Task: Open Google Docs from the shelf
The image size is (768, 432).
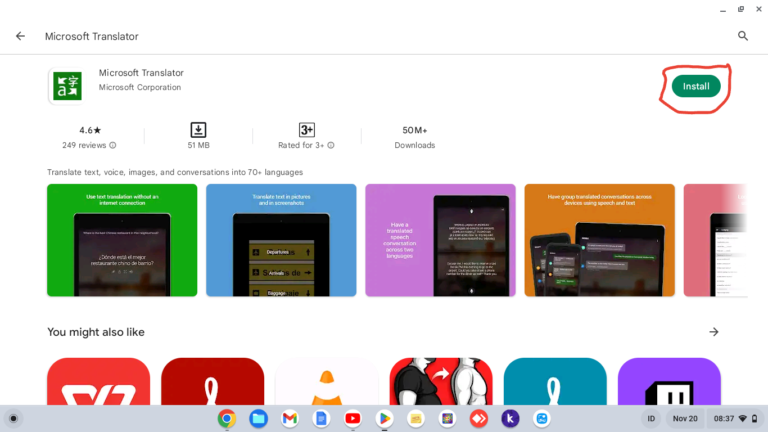Action: (321, 419)
